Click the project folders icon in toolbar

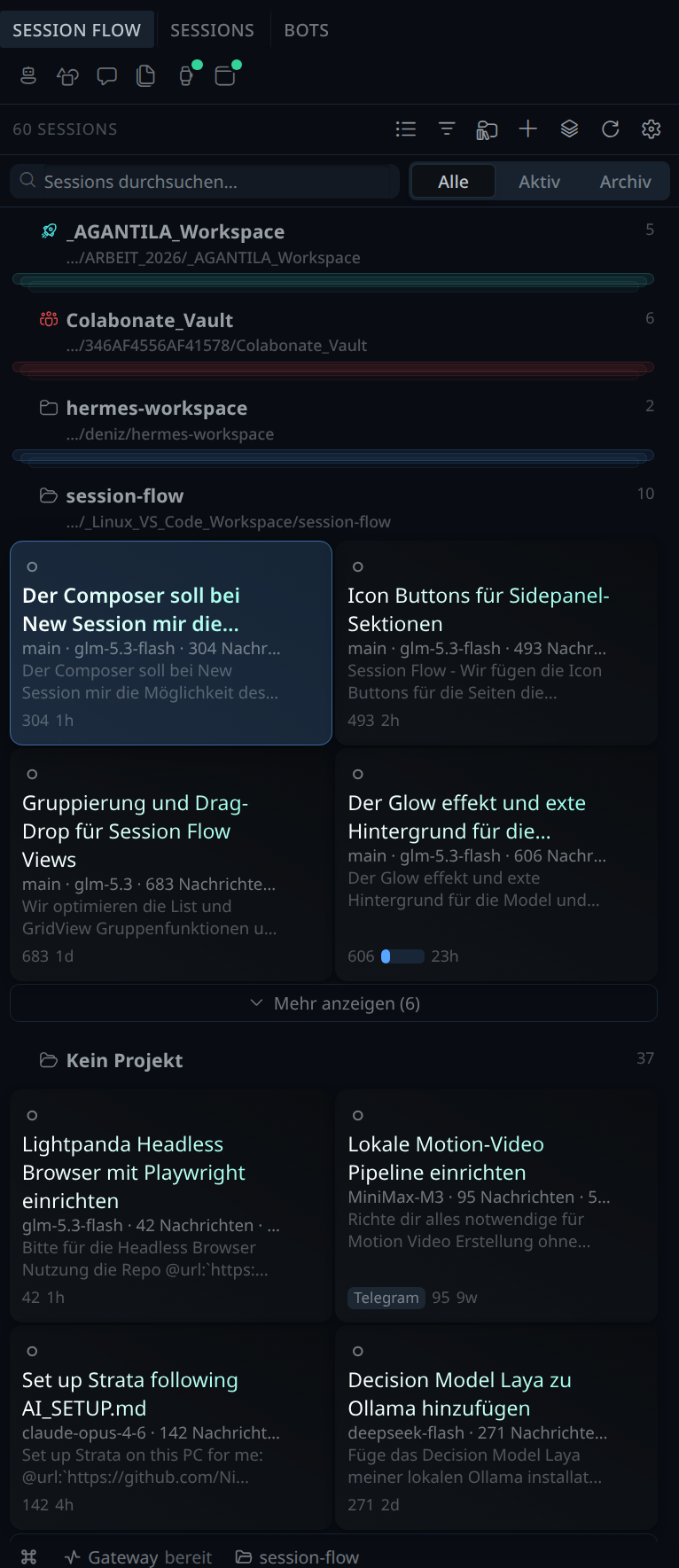click(x=487, y=129)
